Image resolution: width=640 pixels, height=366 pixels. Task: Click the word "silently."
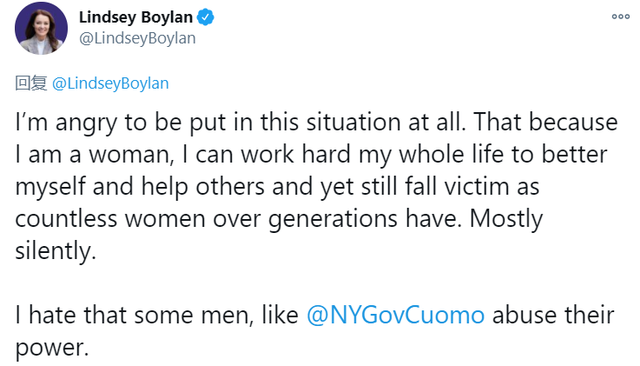click(x=56, y=251)
